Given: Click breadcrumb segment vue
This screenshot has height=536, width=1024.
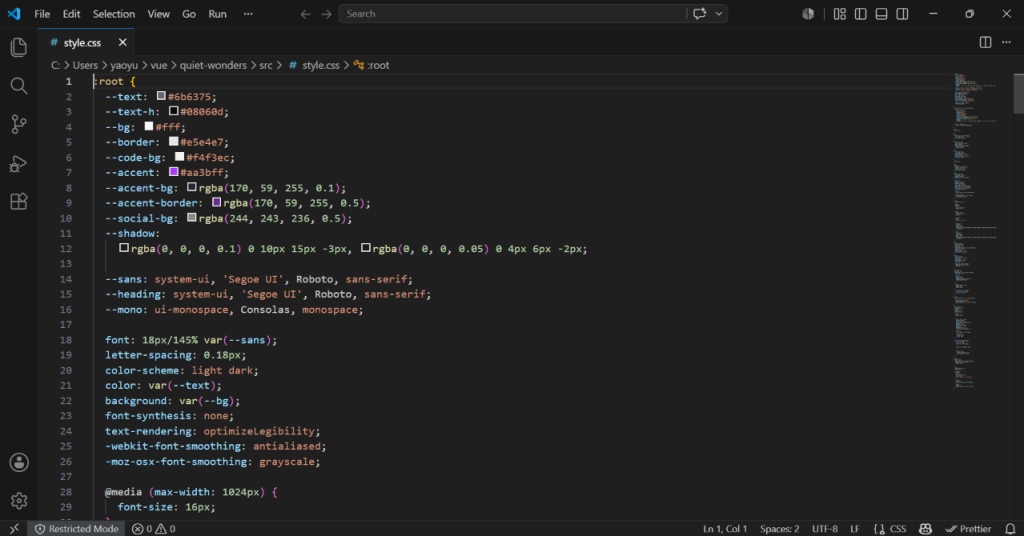Looking at the screenshot, I should 159,65.
